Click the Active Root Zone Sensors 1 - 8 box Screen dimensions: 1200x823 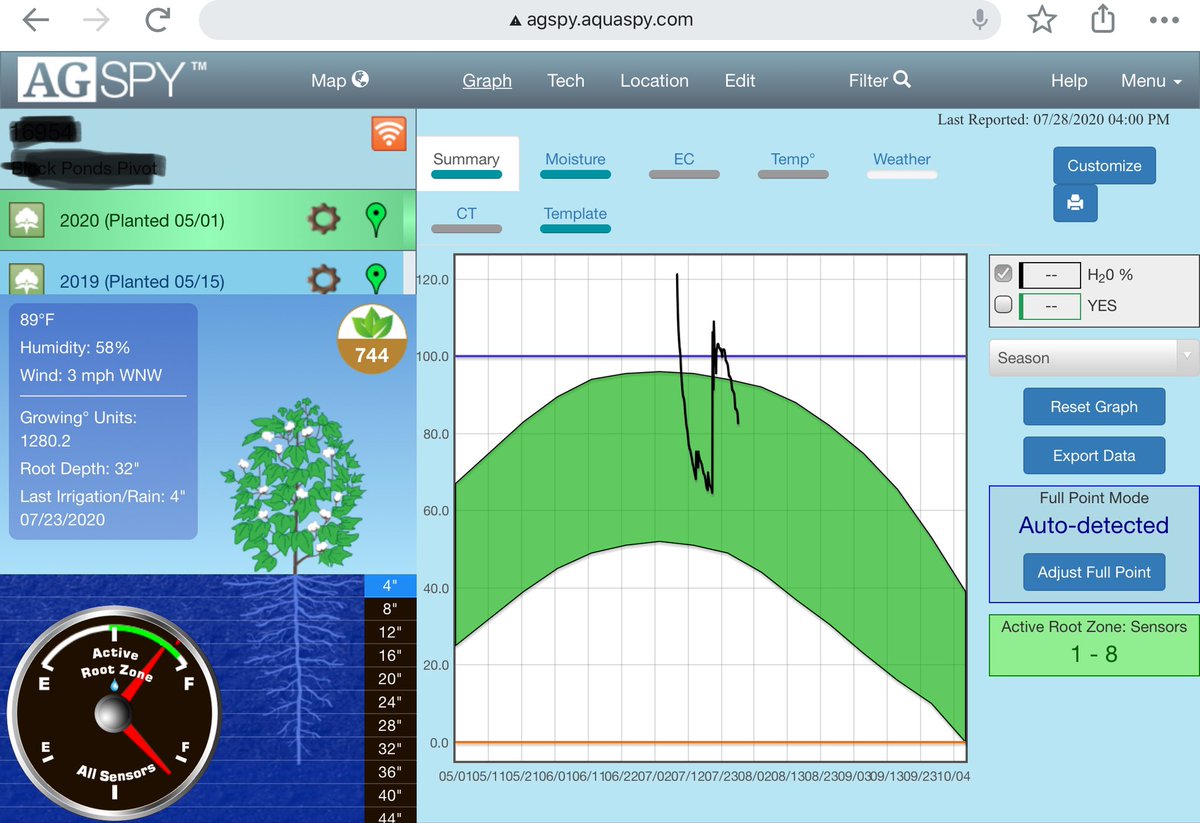pyautogui.click(x=1094, y=645)
